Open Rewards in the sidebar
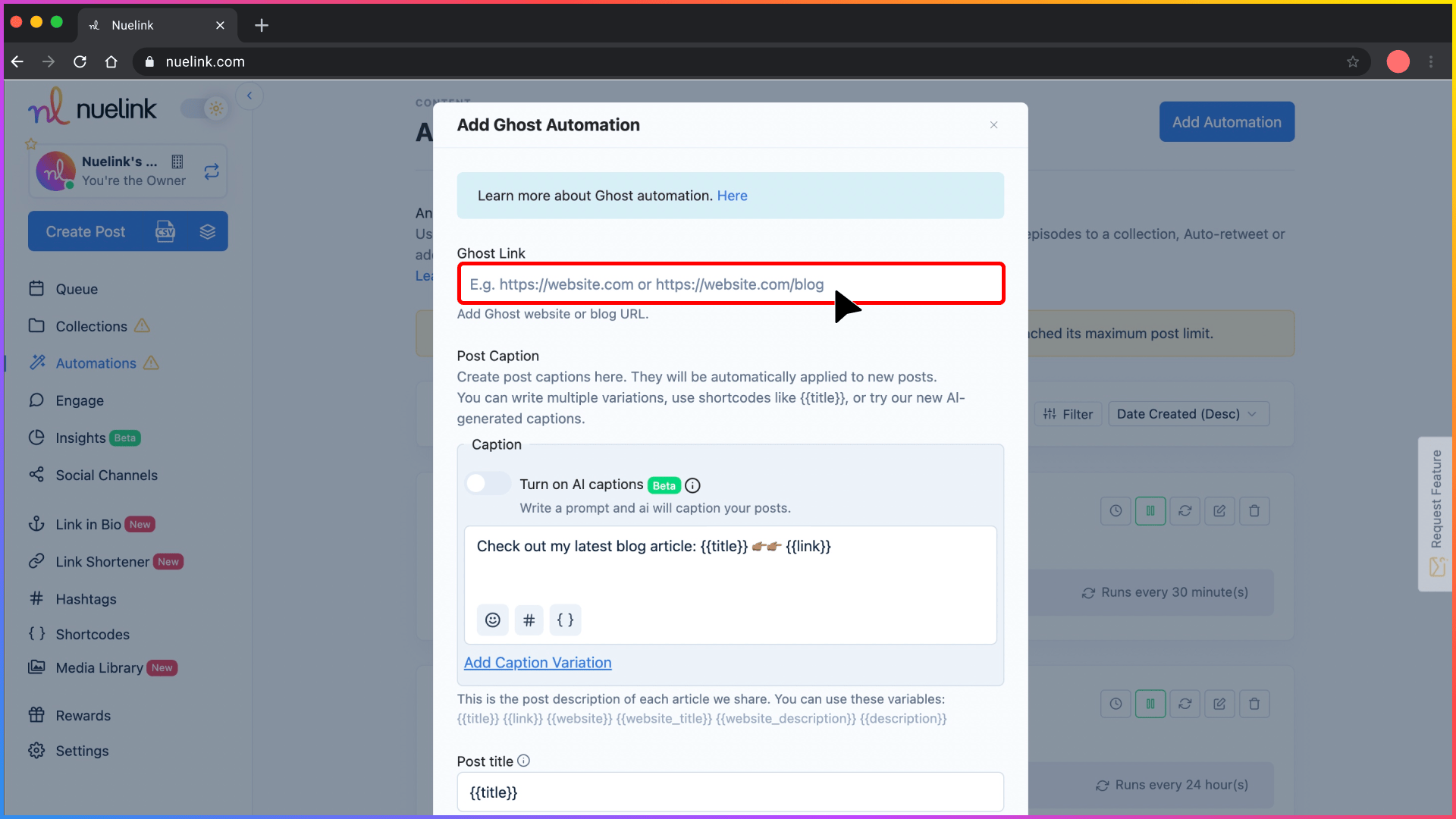 click(83, 715)
